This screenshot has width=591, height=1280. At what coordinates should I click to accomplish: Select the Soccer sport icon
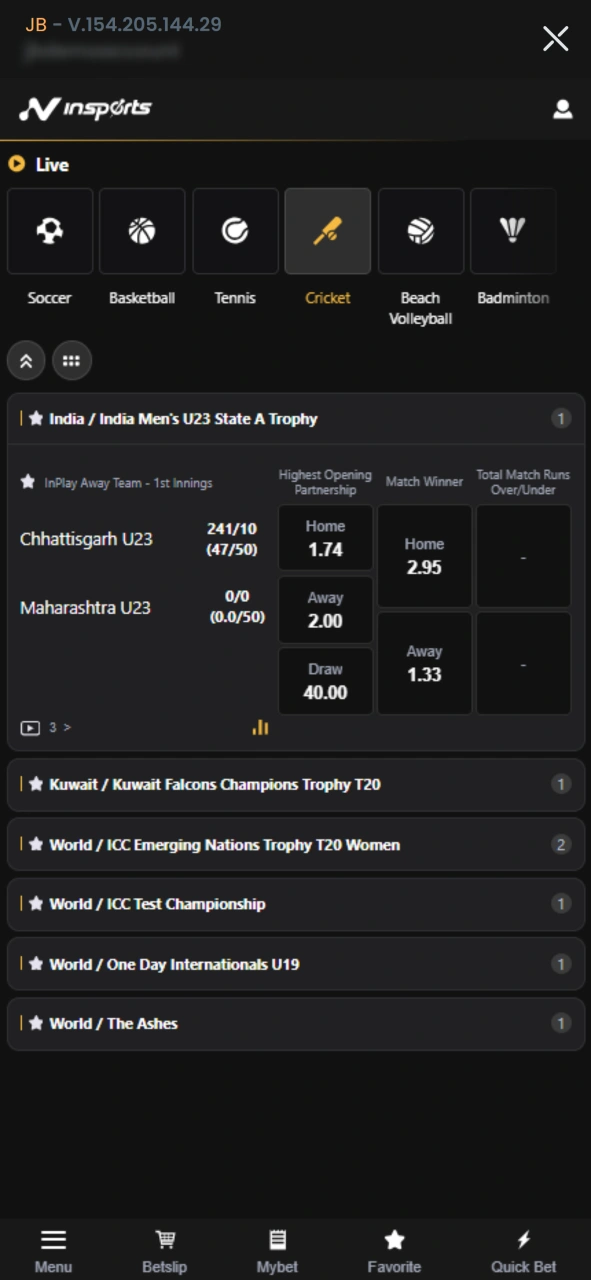pyautogui.click(x=50, y=231)
